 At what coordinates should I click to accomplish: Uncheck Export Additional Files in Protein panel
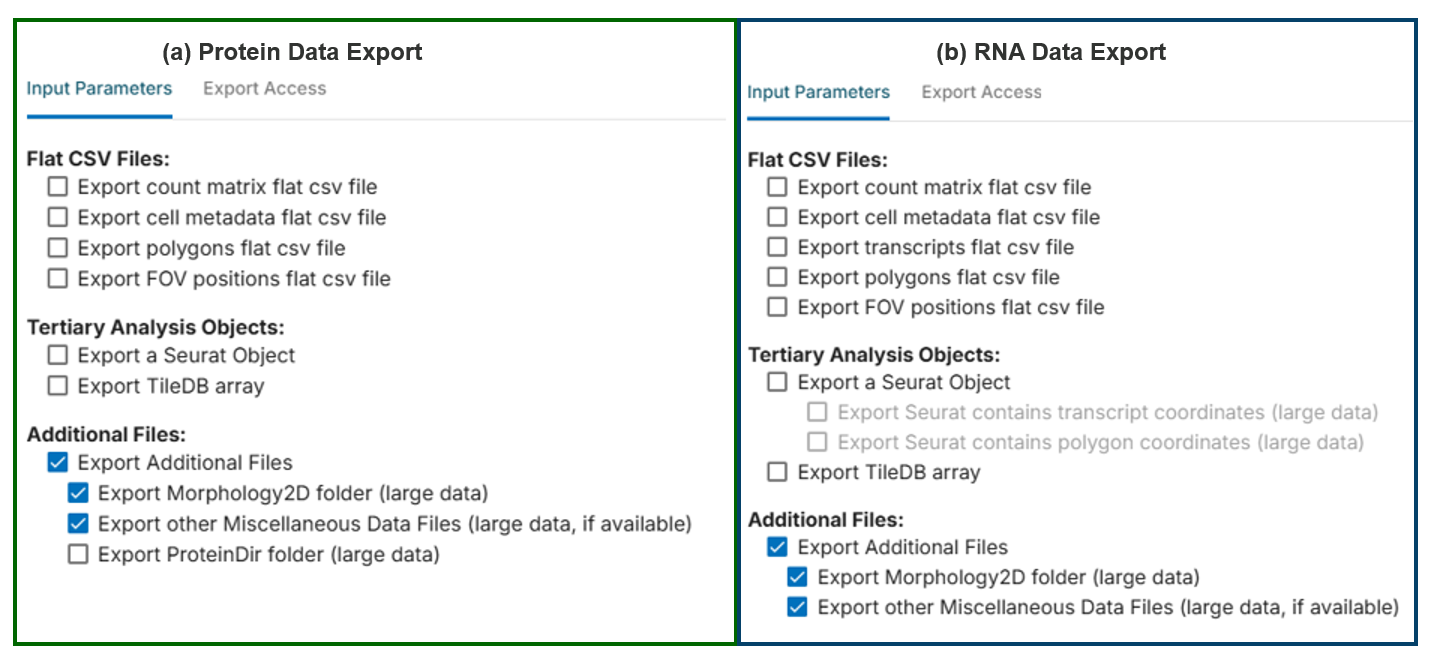coord(58,462)
